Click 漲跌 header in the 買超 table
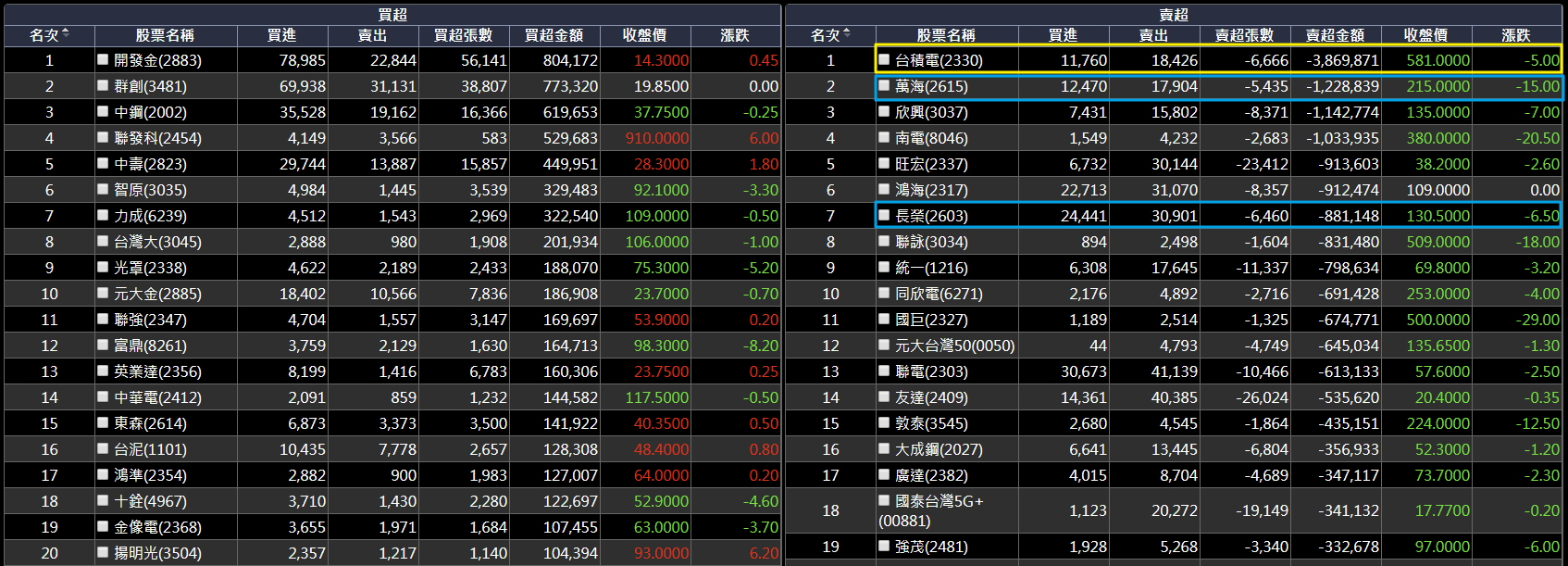Screen dimensions: 1568x566 735,35
